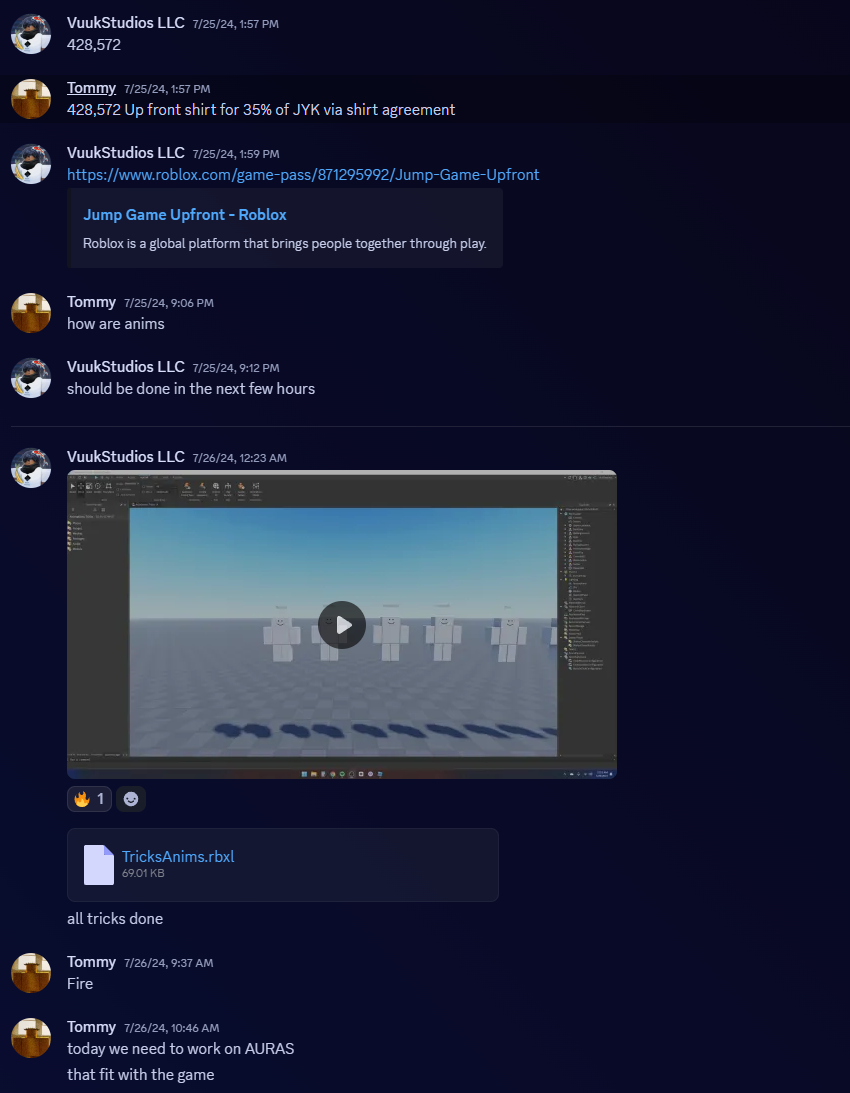Viewport: 850px width, 1093px height.
Task: Click VuukStudios LLC username at 12:23 AM
Action: point(126,457)
